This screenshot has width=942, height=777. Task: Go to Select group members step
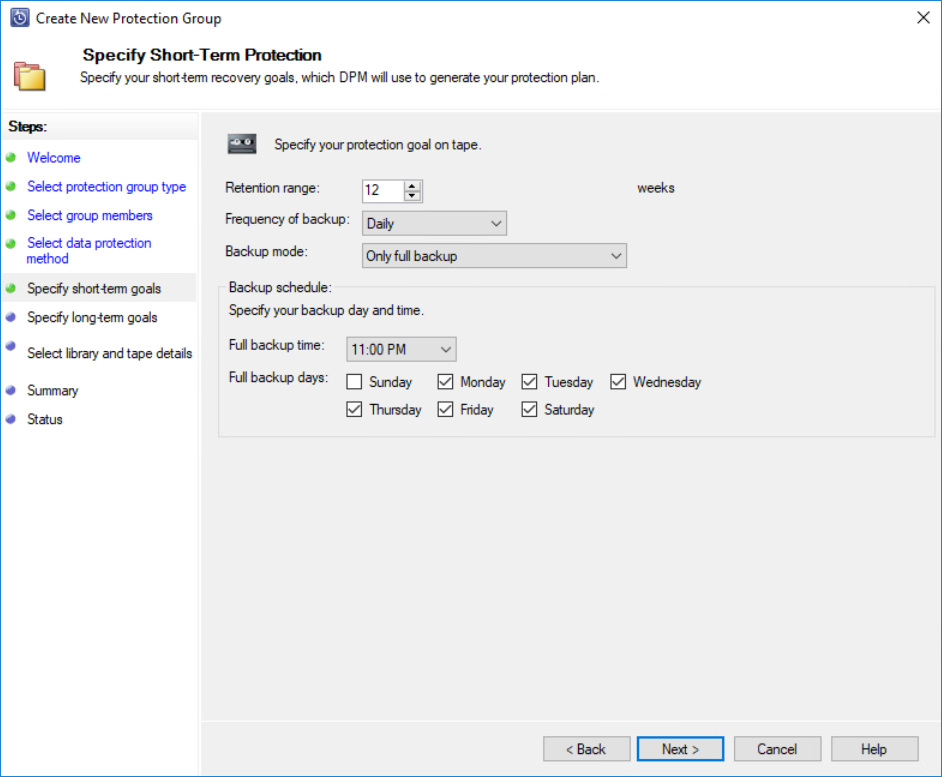click(90, 215)
